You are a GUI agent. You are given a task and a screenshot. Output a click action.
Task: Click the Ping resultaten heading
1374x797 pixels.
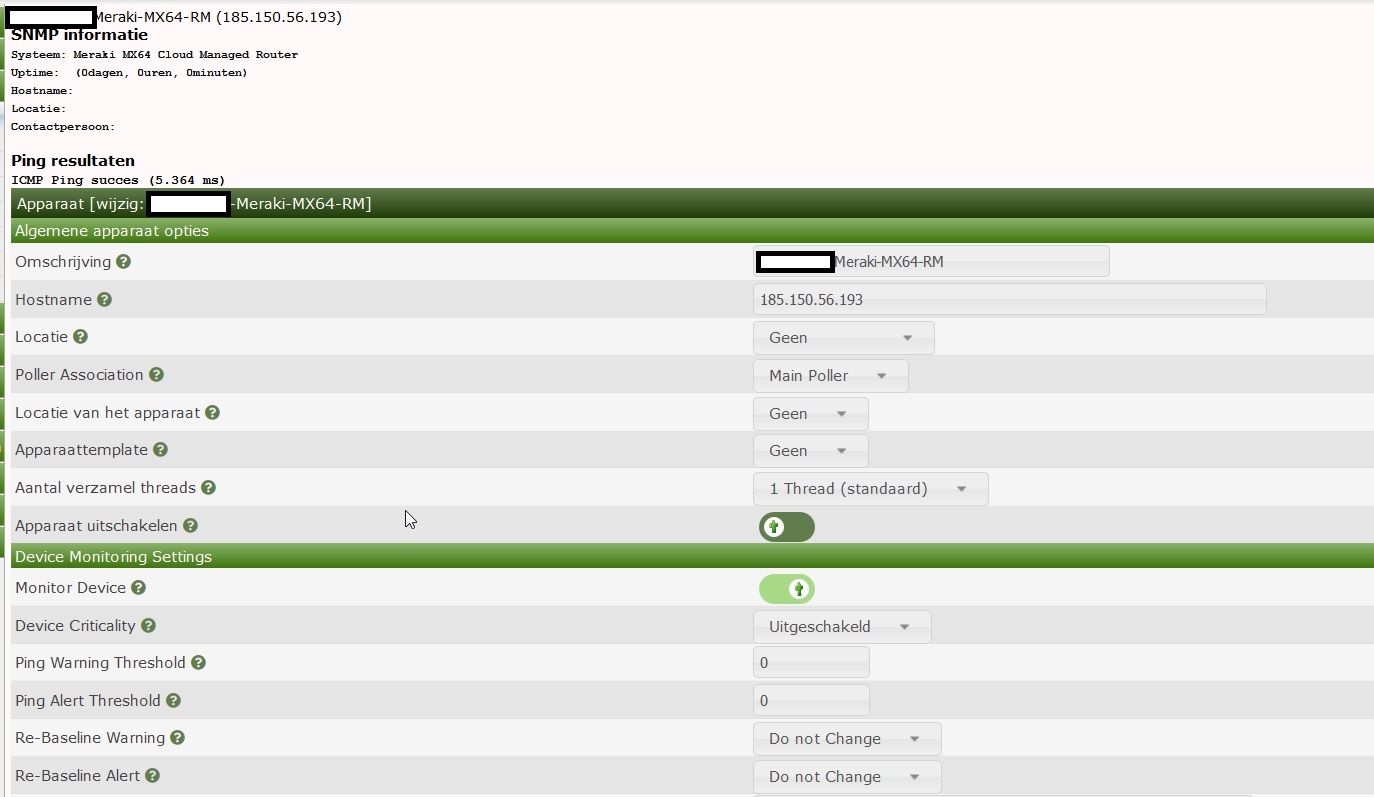pos(73,161)
